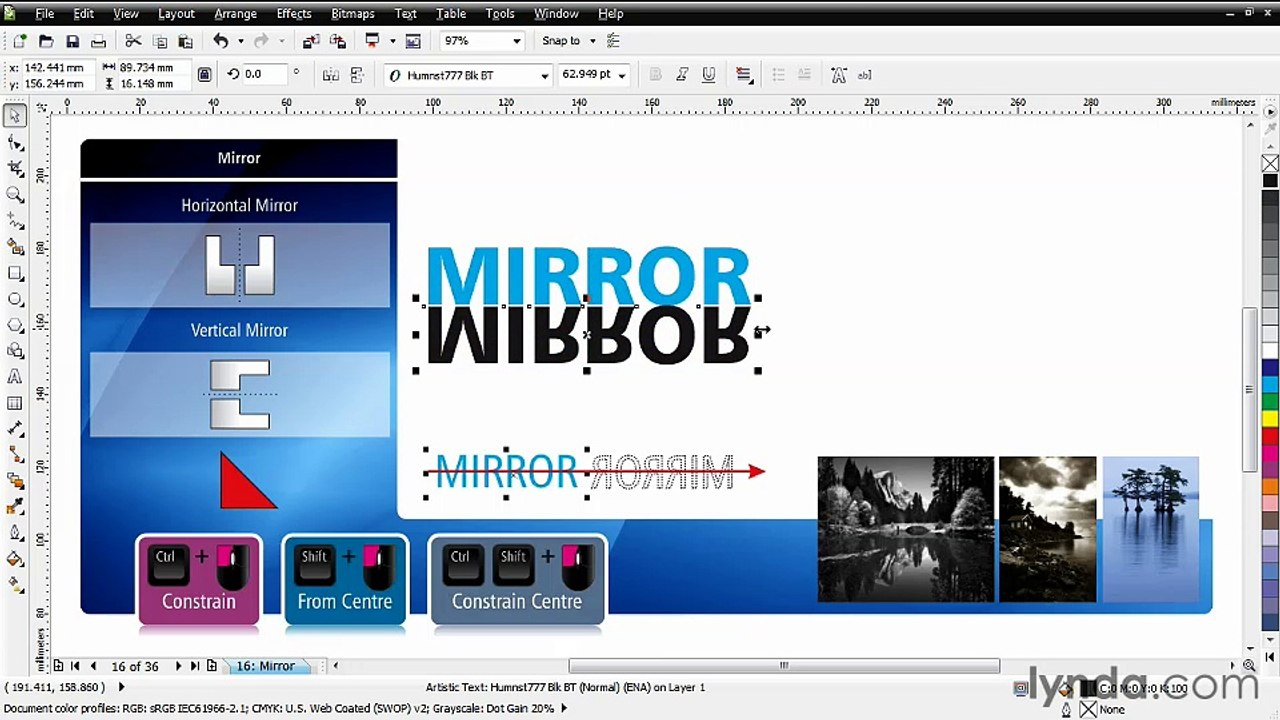Select the Blend interactive tool

pyautogui.click(x=15, y=481)
